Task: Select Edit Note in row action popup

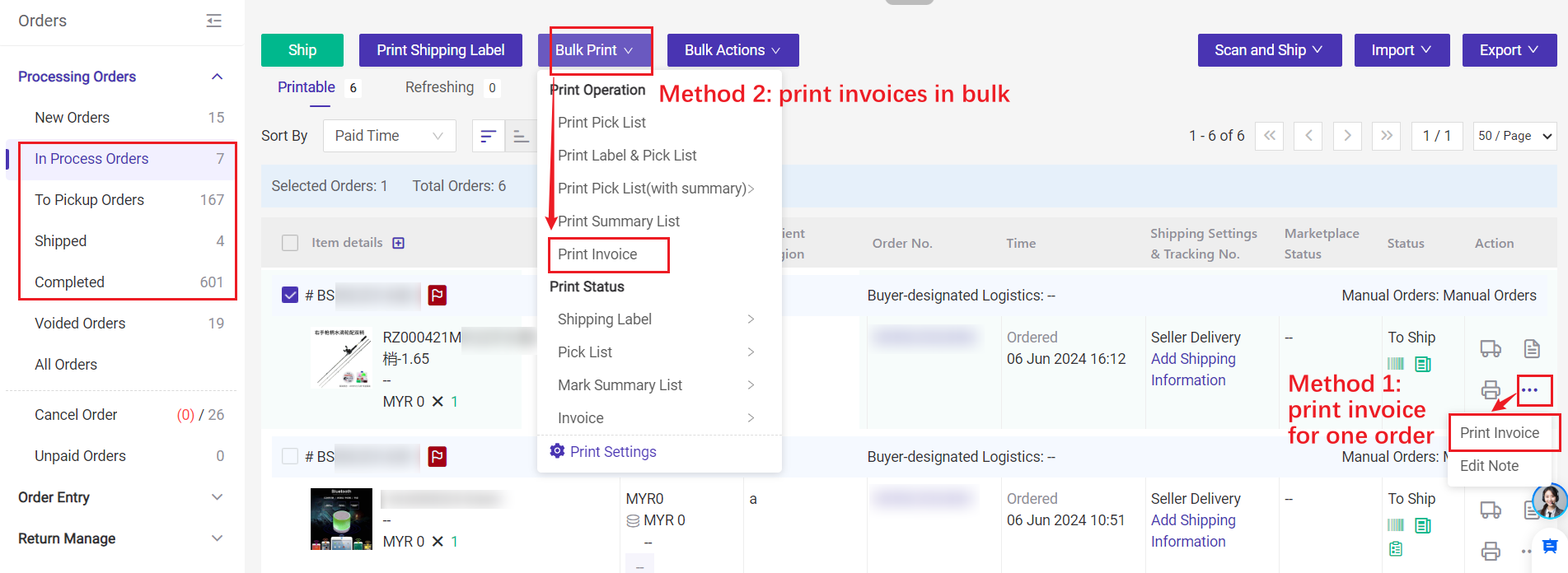Action: point(1489,466)
